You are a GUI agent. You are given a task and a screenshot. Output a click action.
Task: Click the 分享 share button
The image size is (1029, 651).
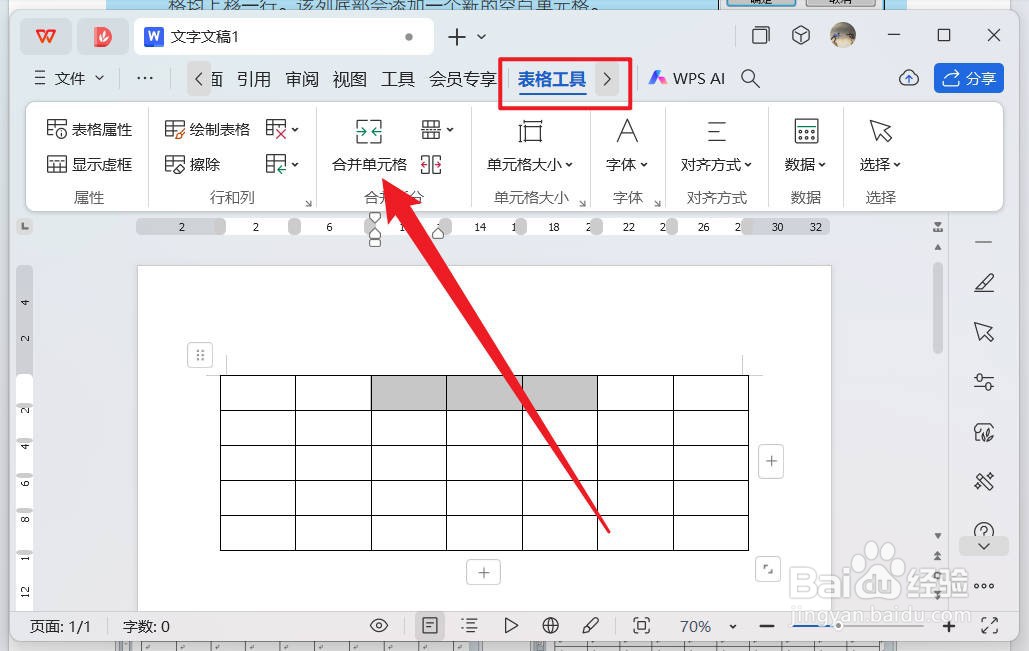pos(968,77)
